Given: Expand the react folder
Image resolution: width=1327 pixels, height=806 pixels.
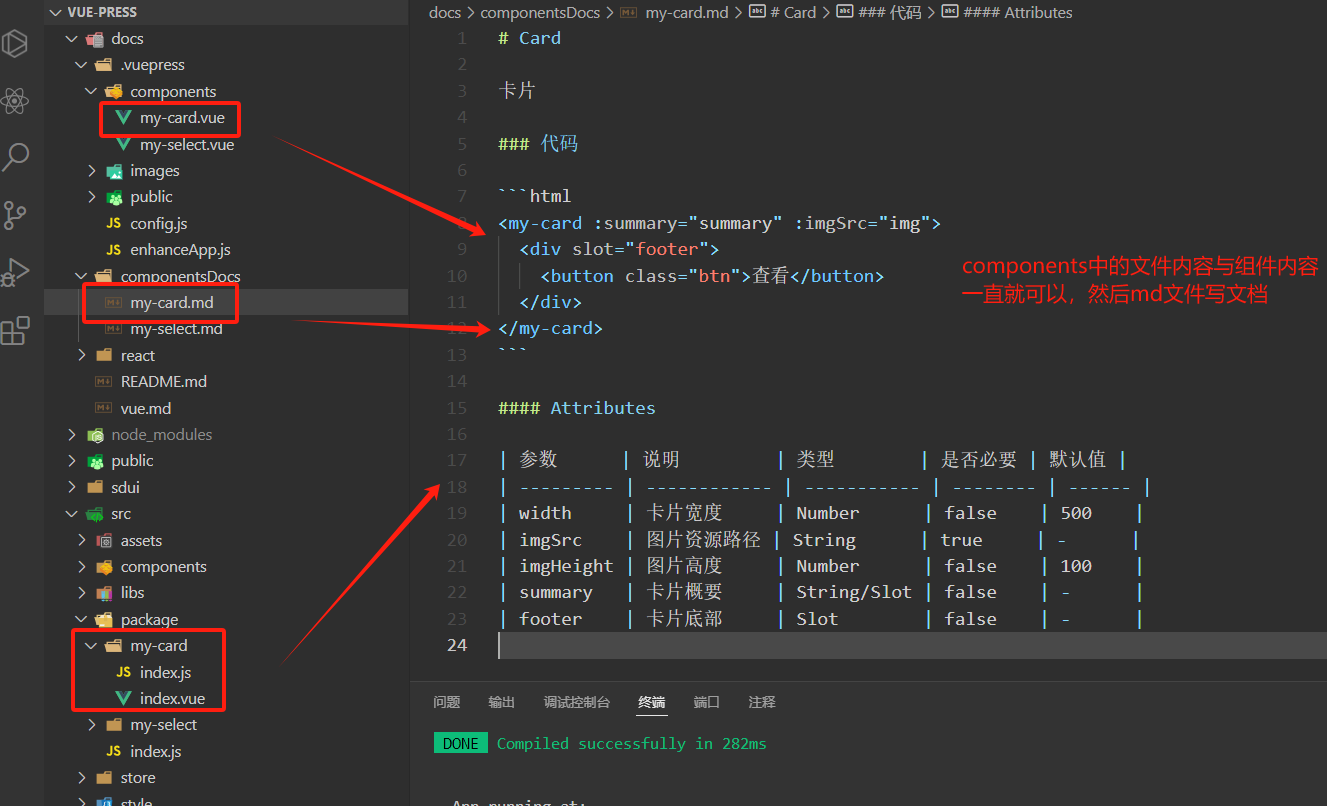Looking at the screenshot, I should [82, 355].
